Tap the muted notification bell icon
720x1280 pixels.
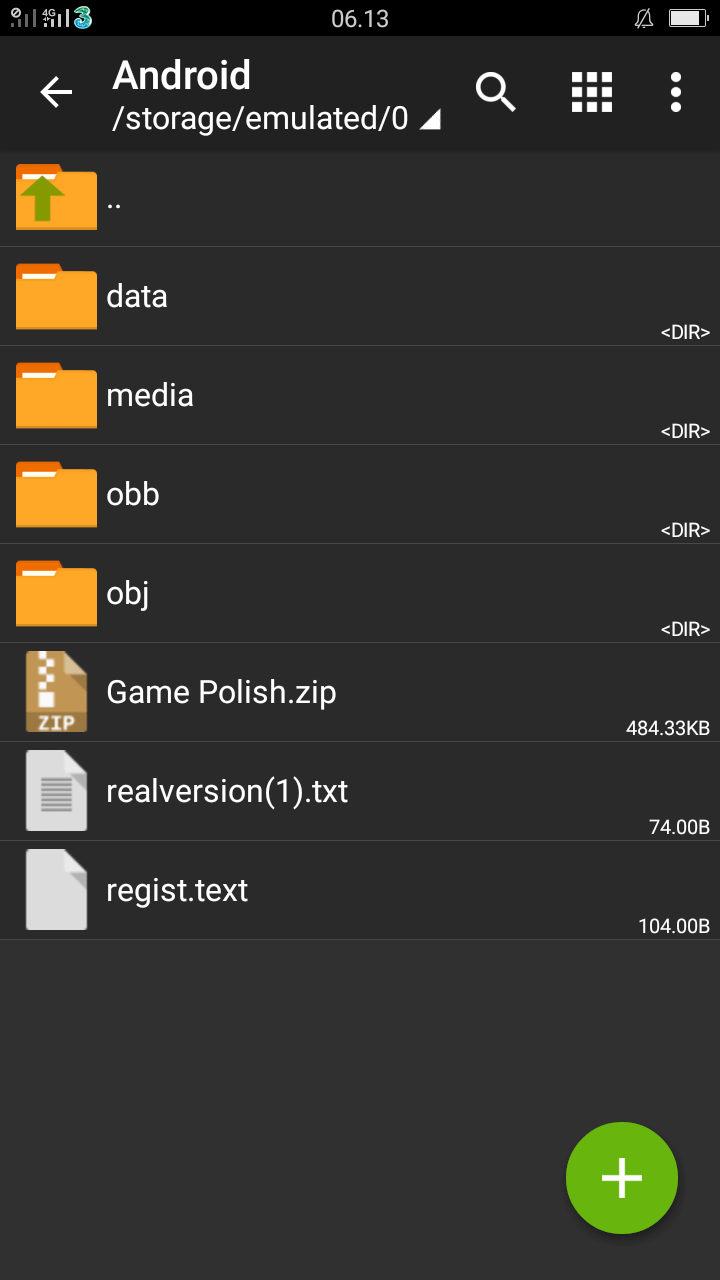tap(643, 18)
